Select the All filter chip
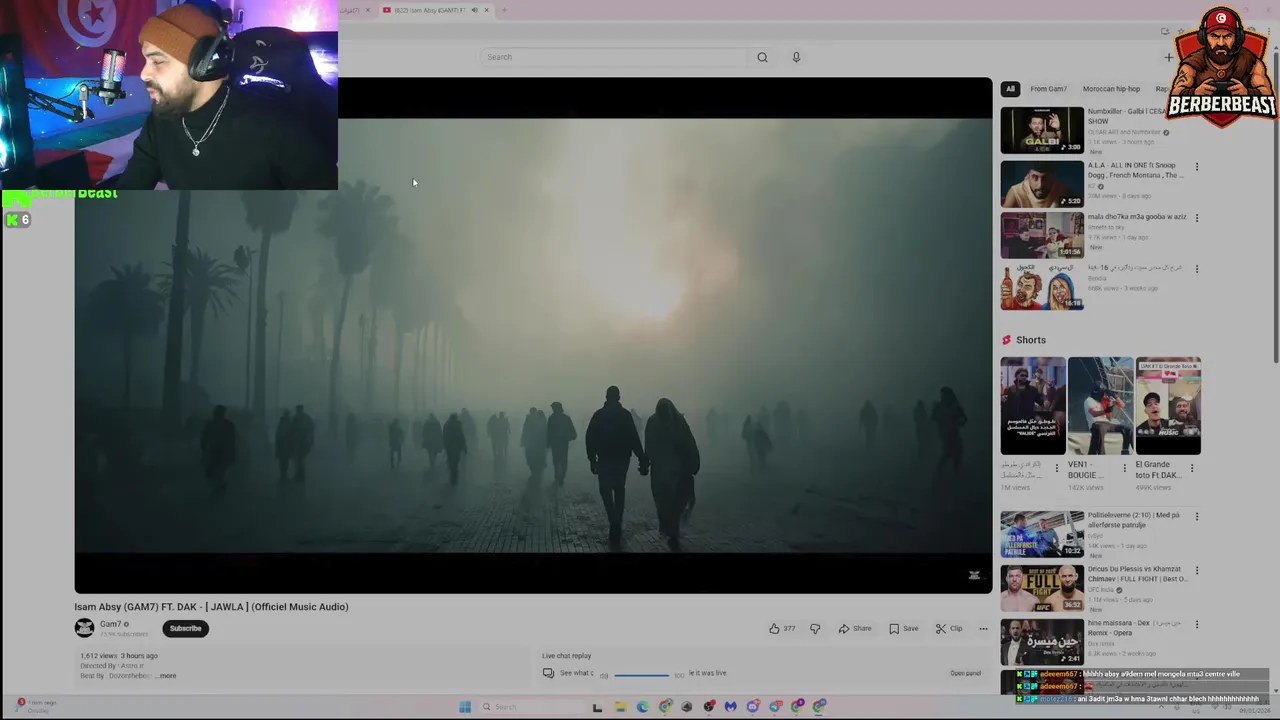This screenshot has height=720, width=1280. click(x=1010, y=89)
